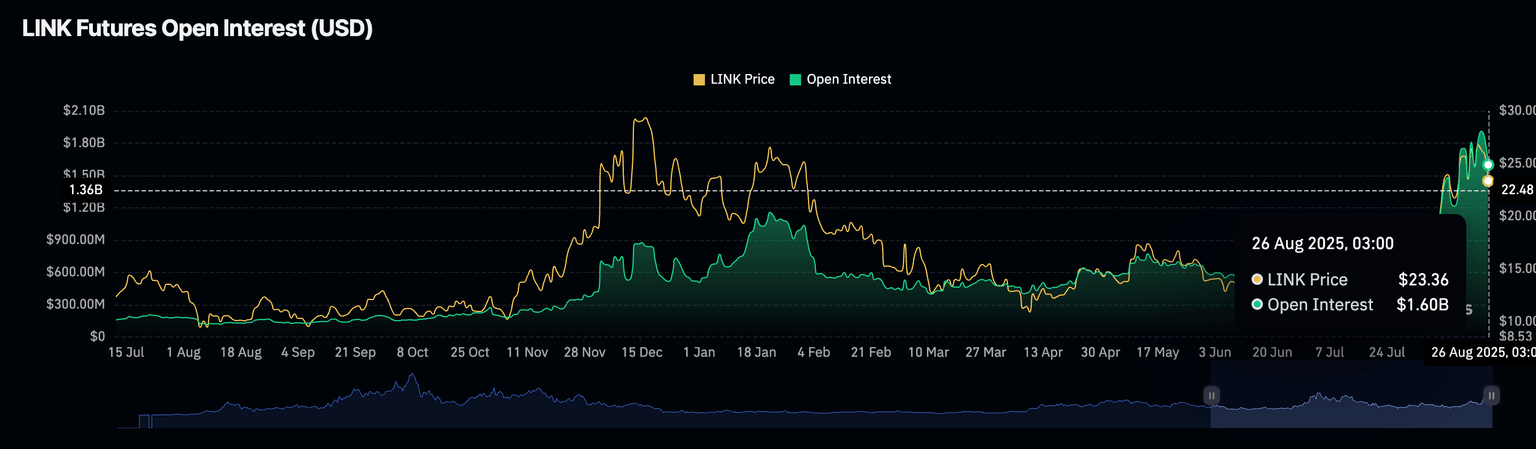The height and width of the screenshot is (449, 1536).
Task: Toggle the Open Interest green legend swatch
Action: tap(795, 79)
